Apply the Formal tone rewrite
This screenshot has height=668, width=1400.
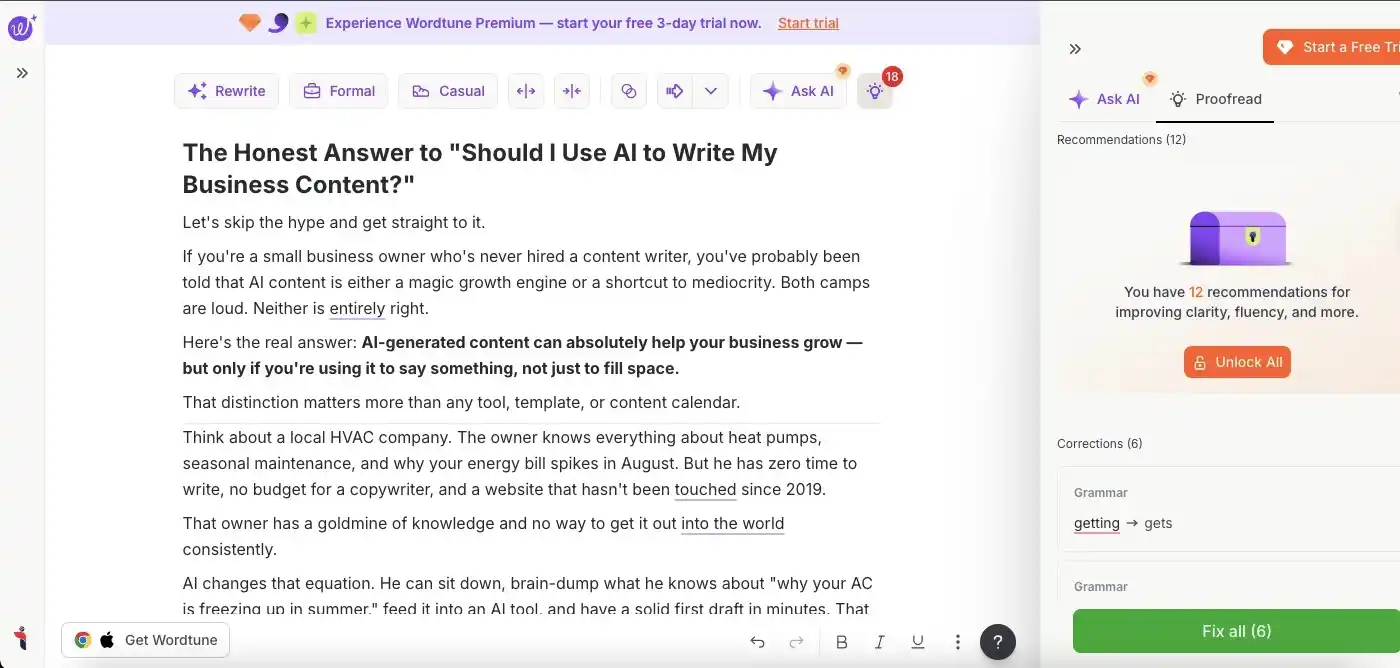pos(339,91)
